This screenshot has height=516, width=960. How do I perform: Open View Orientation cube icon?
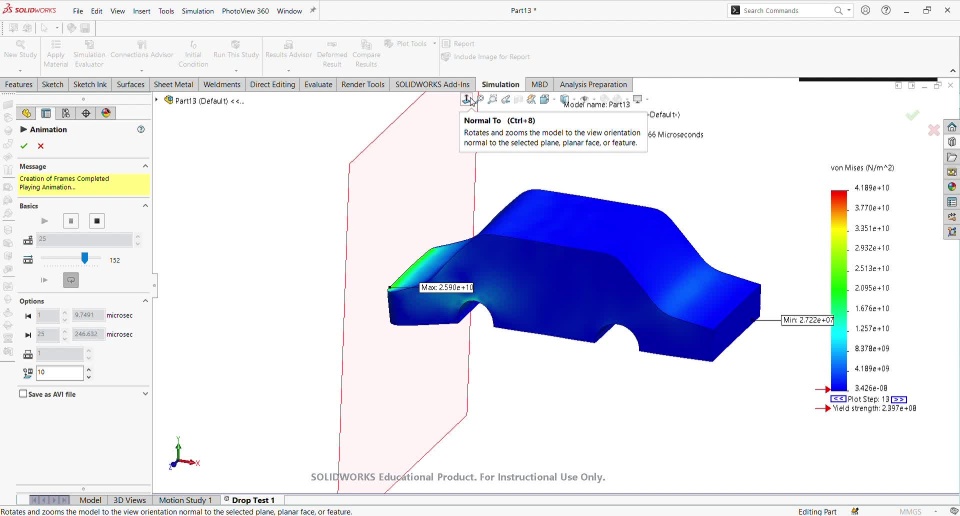point(544,99)
